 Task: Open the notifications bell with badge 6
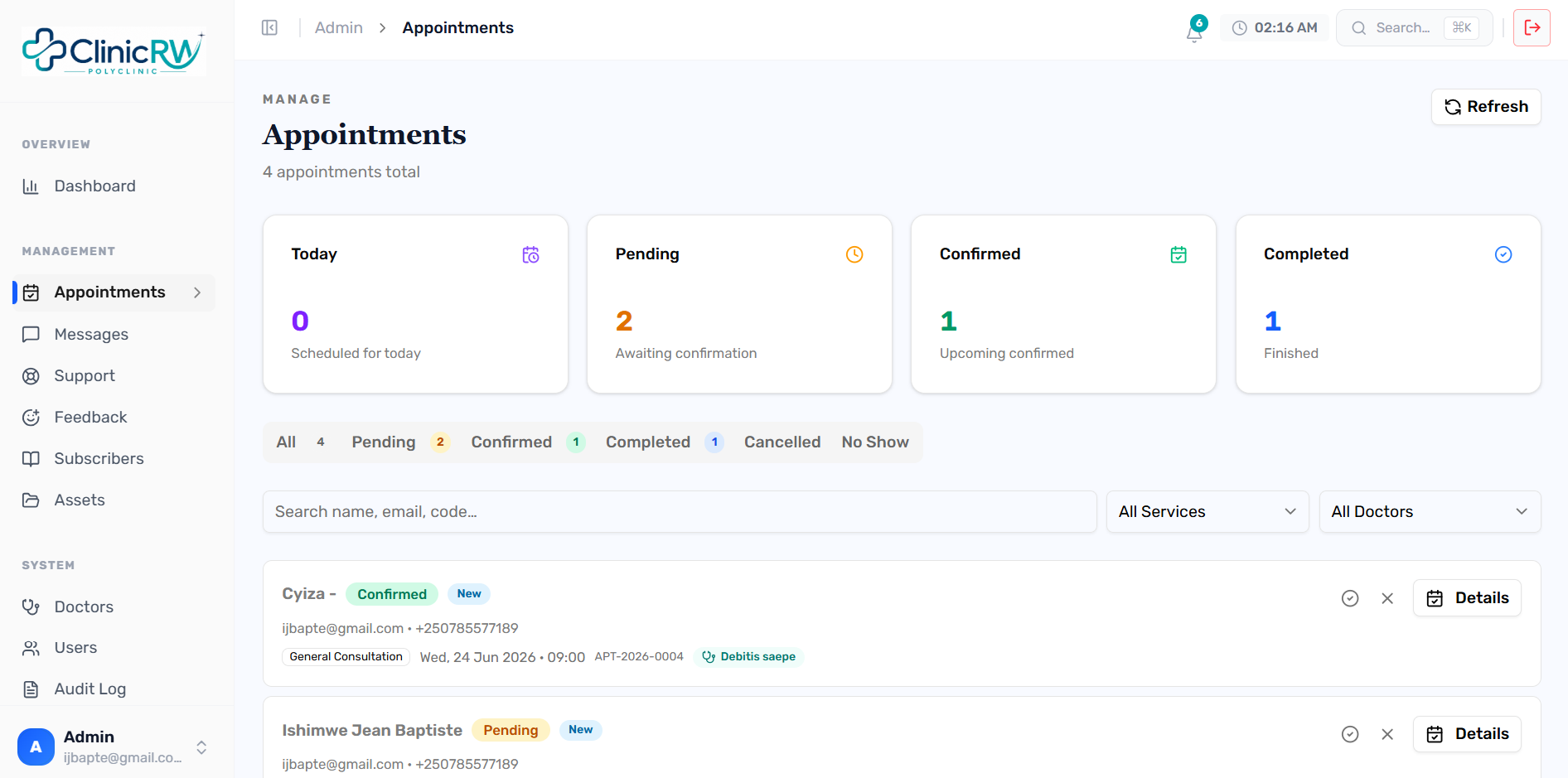pos(1194,31)
